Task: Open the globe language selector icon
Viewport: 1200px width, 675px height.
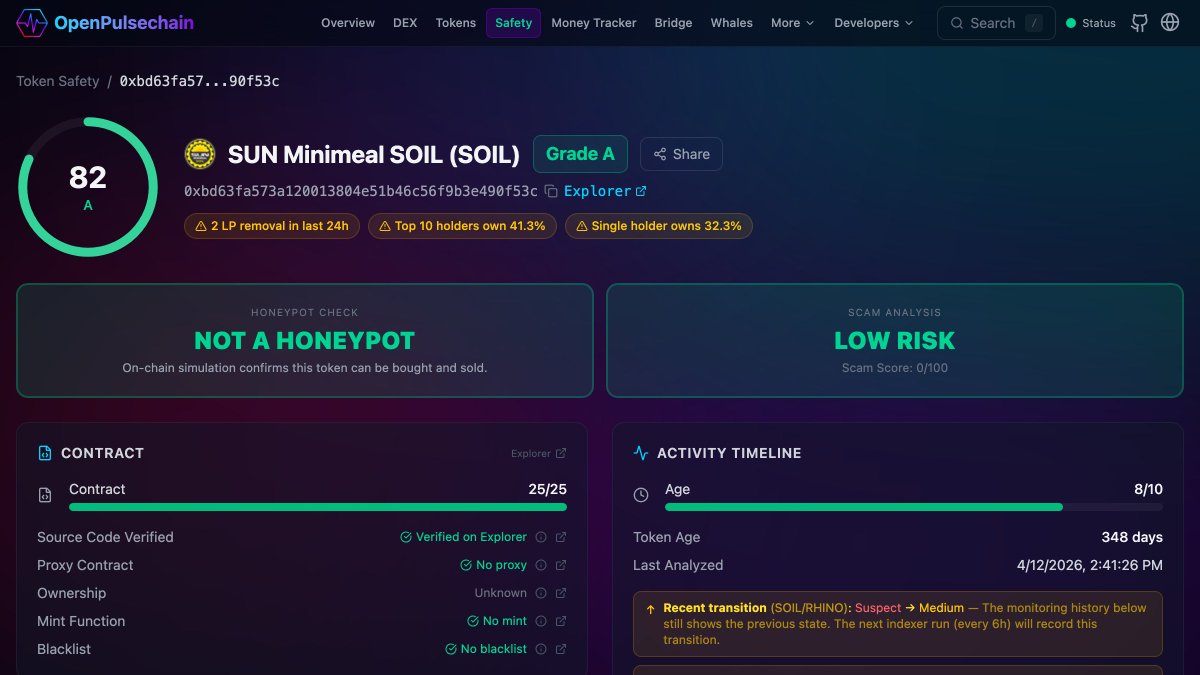Action: [x=1170, y=23]
